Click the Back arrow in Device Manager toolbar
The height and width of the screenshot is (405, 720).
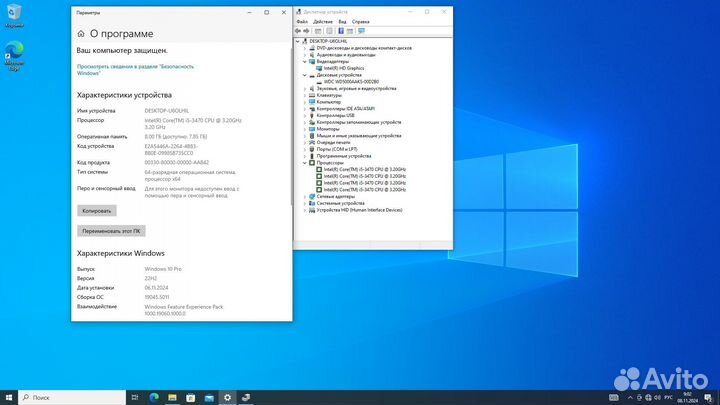[x=298, y=31]
